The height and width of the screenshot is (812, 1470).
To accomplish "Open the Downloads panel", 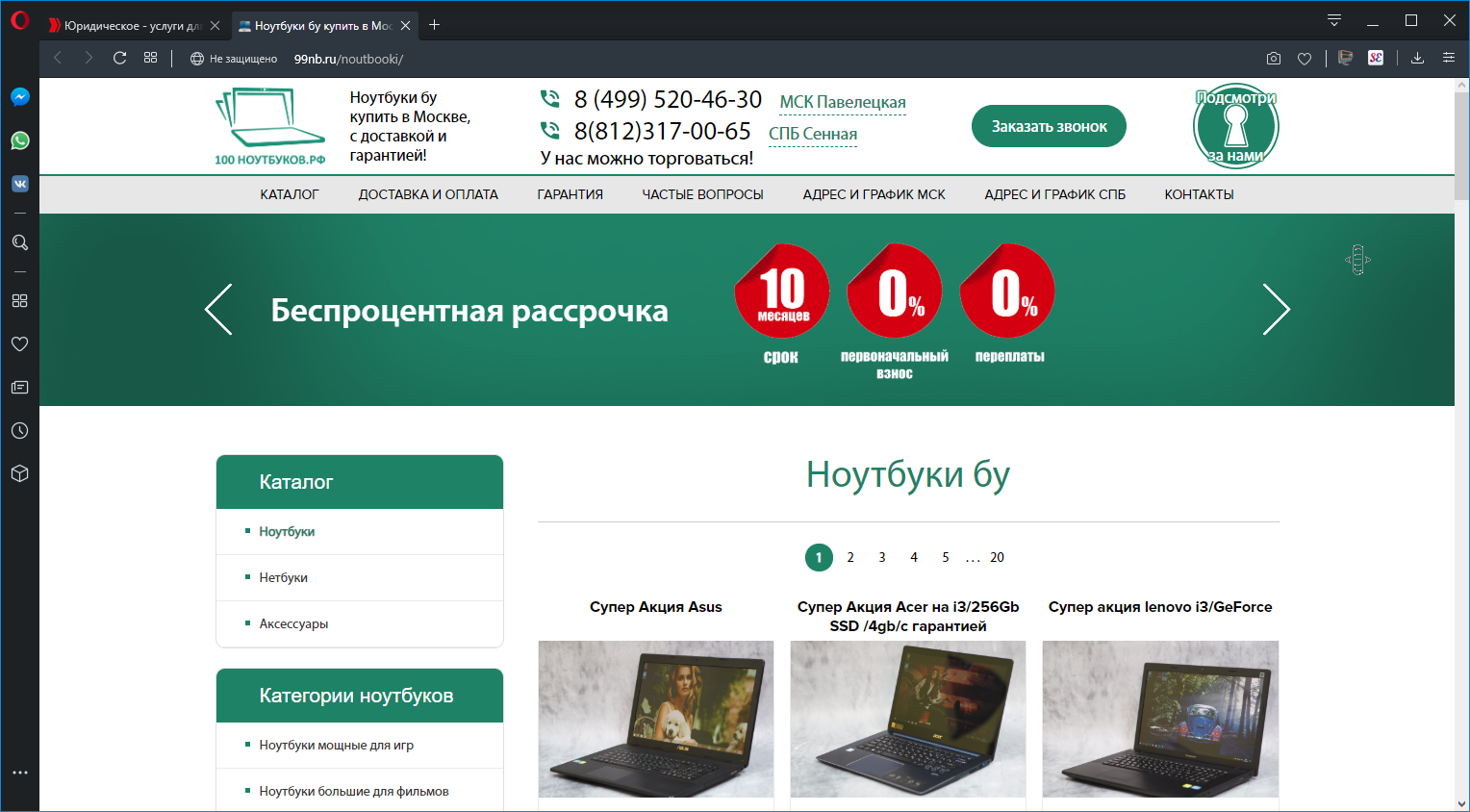I will click(1417, 58).
